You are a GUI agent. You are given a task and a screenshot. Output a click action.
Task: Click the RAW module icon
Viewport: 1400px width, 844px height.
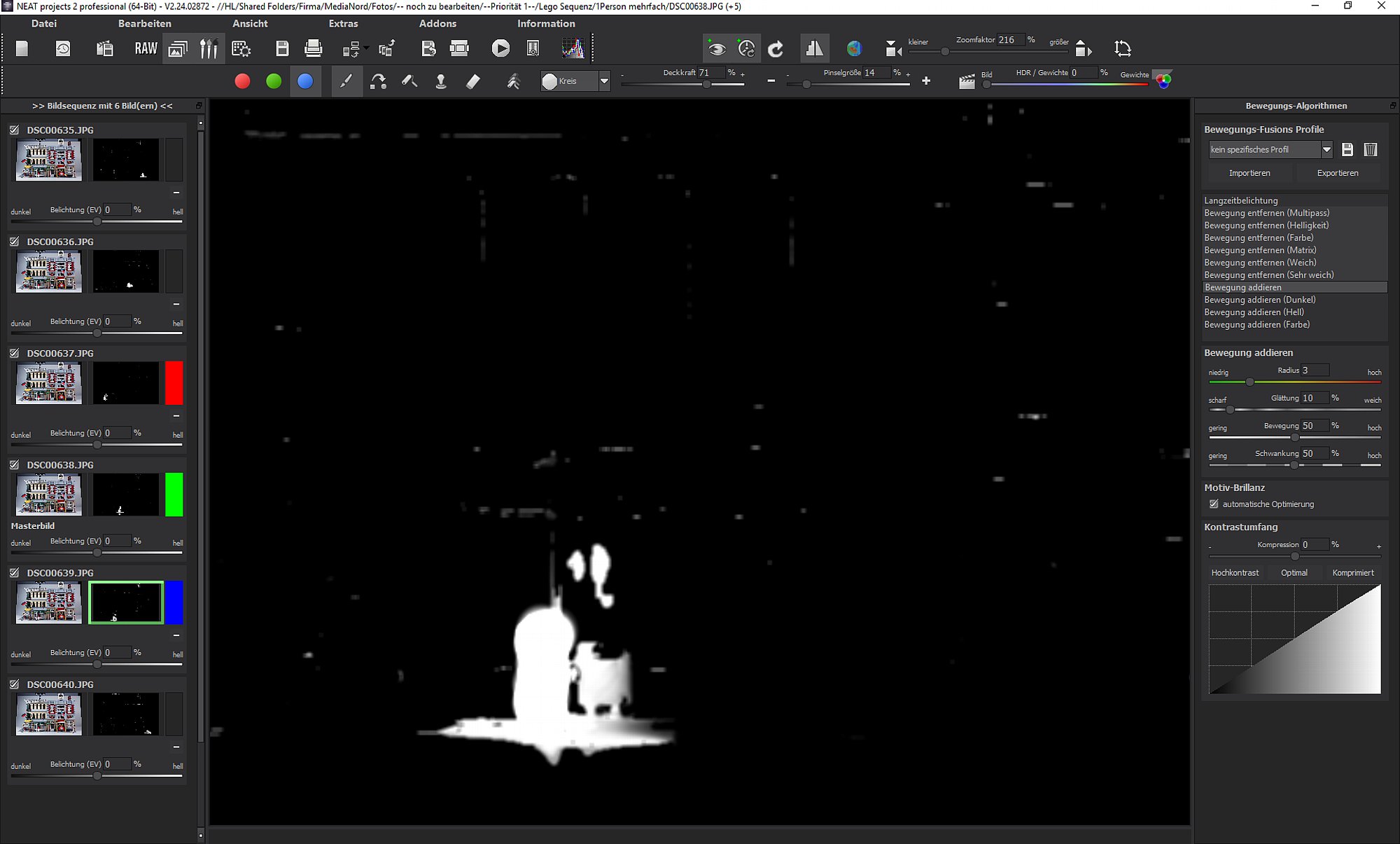tap(146, 48)
